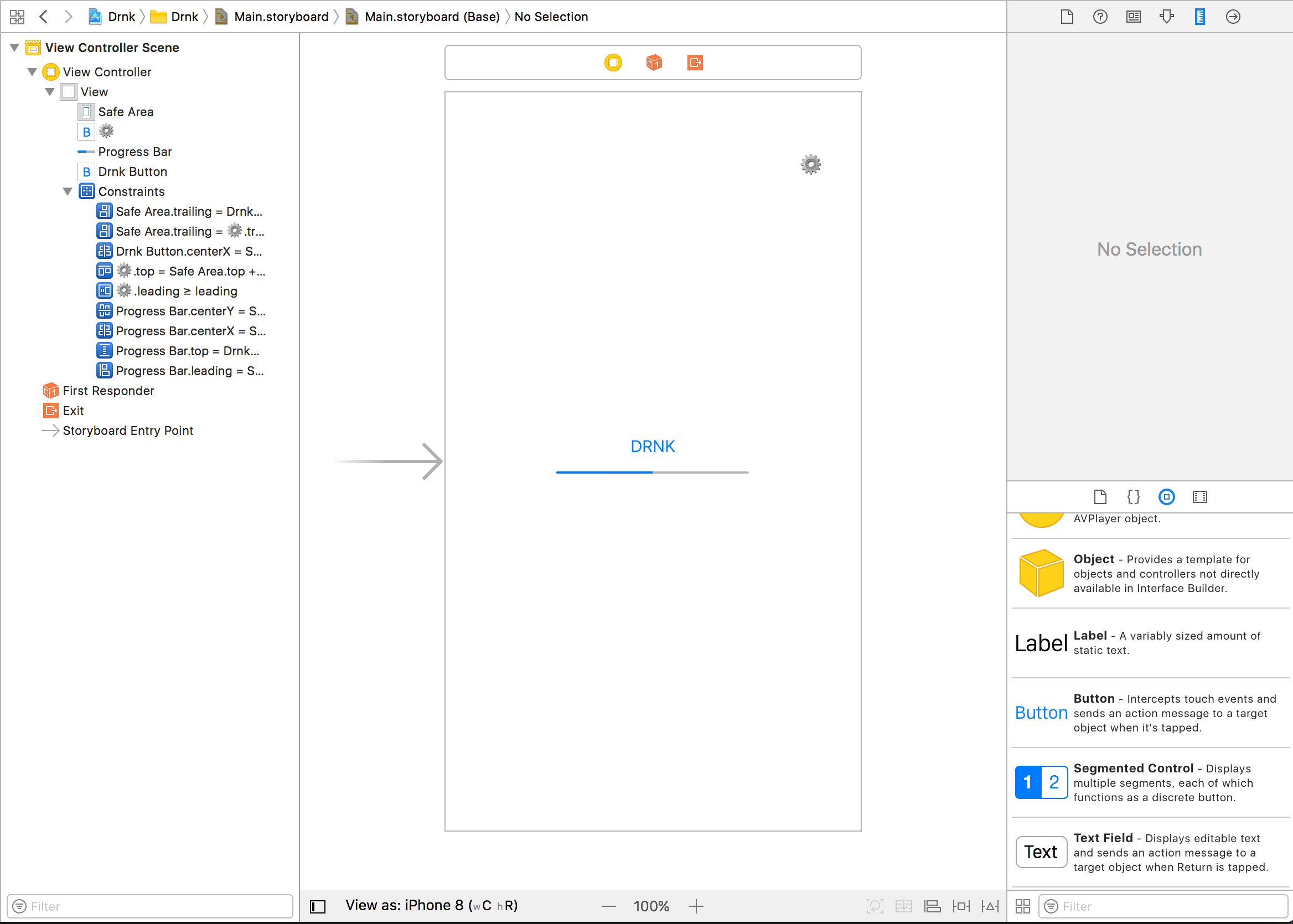Collapse View Controller Scene disclosure triangle
The image size is (1293, 924).
click(15, 48)
